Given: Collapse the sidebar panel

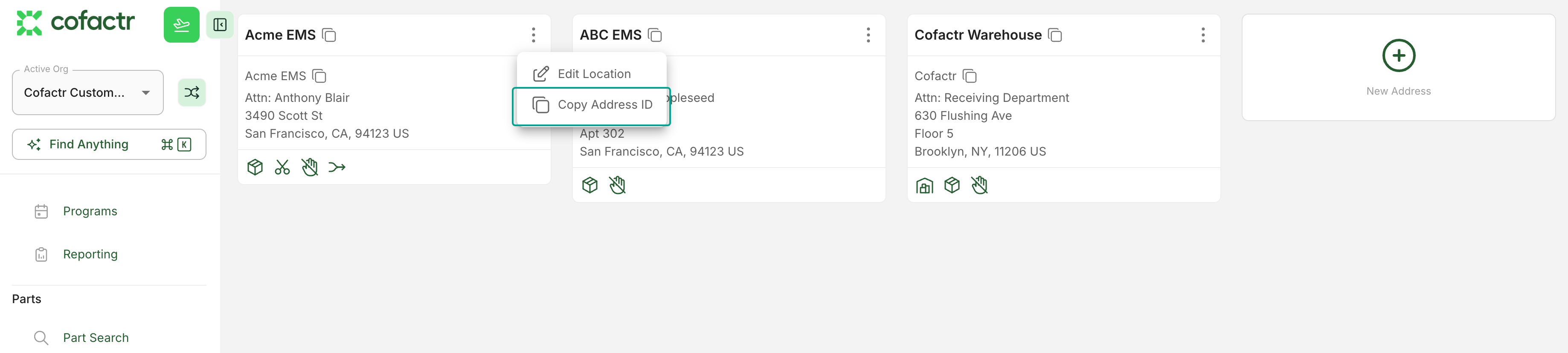Looking at the screenshot, I should tap(220, 25).
